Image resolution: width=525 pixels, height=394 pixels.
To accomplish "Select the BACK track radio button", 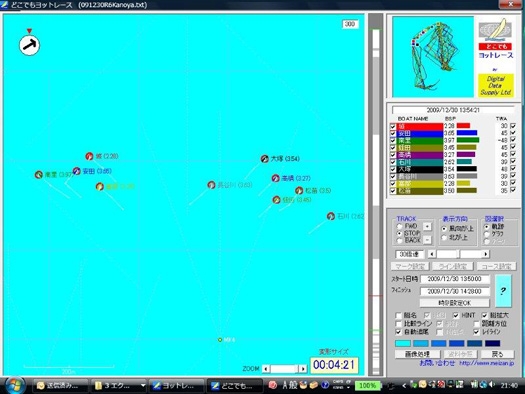I will coord(399,240).
